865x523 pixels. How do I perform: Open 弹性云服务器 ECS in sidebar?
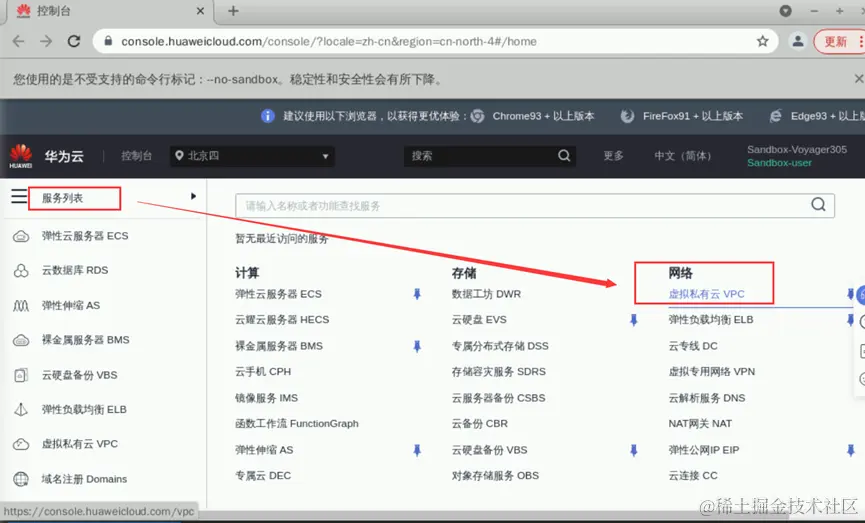coord(85,236)
